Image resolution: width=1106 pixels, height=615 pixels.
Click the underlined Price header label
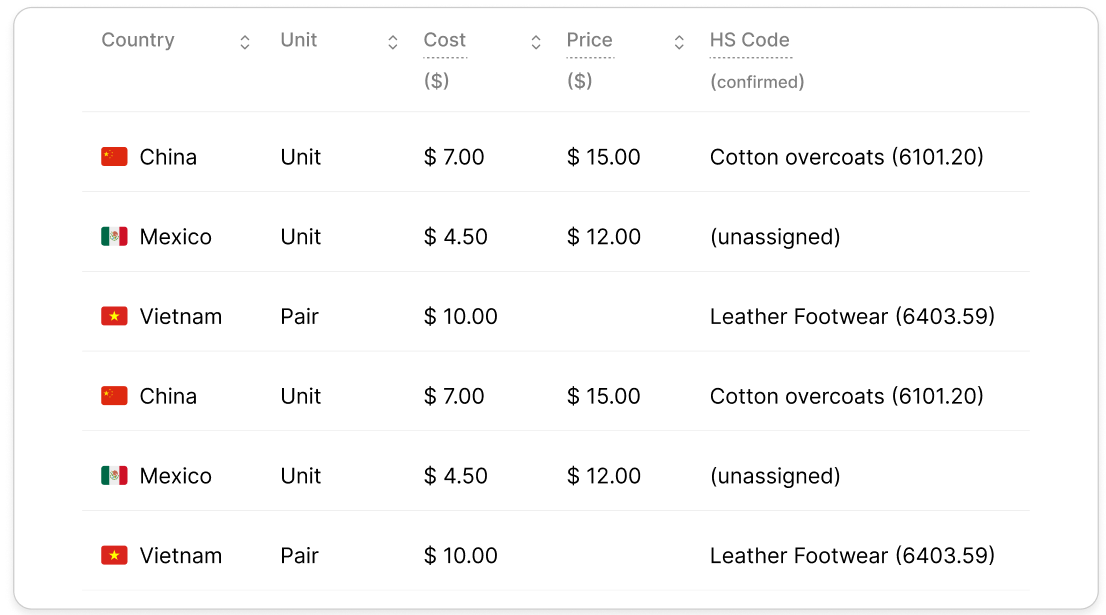tap(589, 40)
